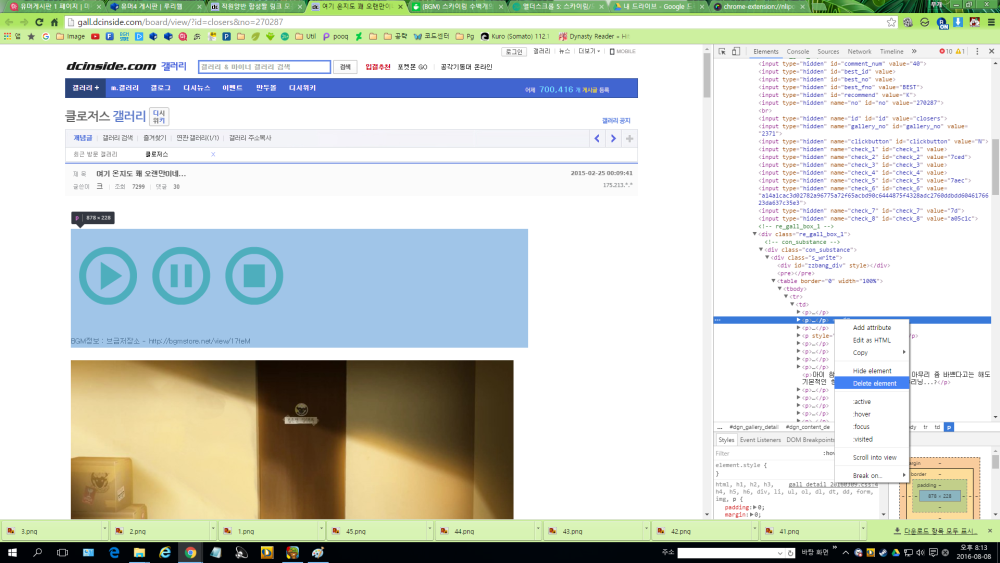The height and width of the screenshot is (563, 1000).
Task: Click the 검색 search button
Action: [345, 67]
